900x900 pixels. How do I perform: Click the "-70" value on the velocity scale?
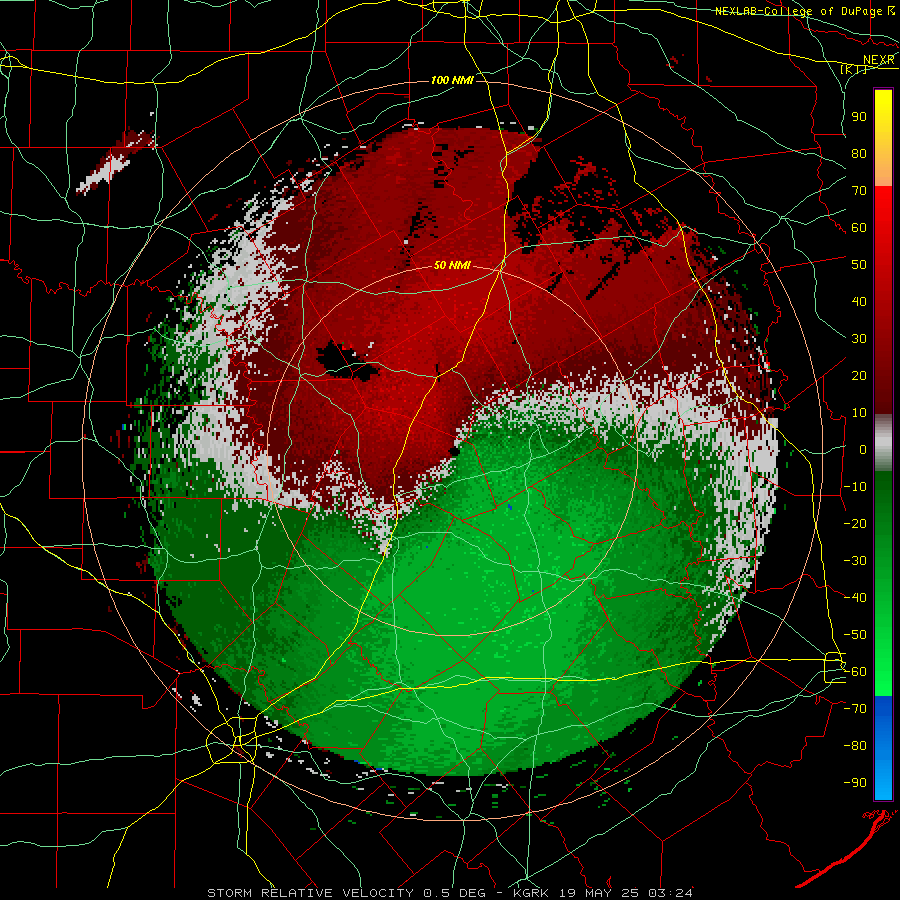pos(855,708)
